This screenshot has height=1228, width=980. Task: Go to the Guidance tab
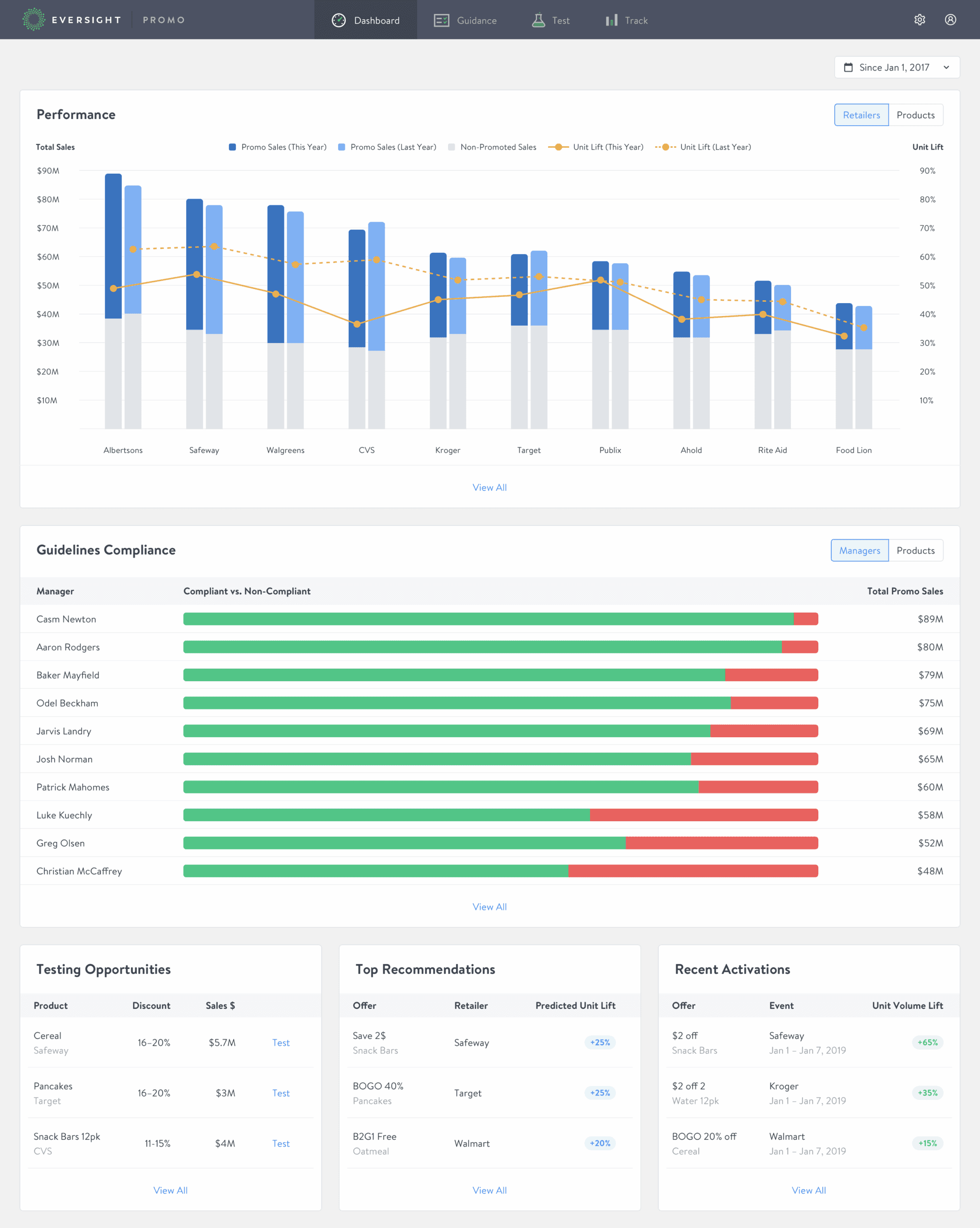pyautogui.click(x=465, y=20)
